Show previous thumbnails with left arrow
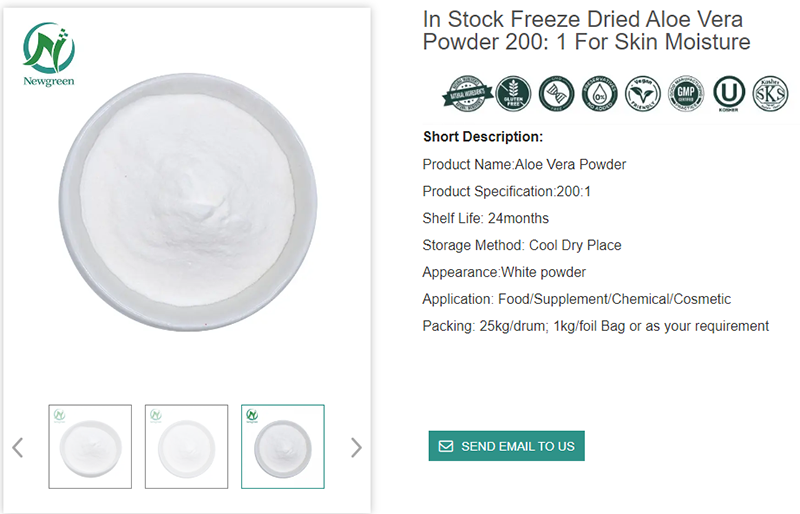 18,447
